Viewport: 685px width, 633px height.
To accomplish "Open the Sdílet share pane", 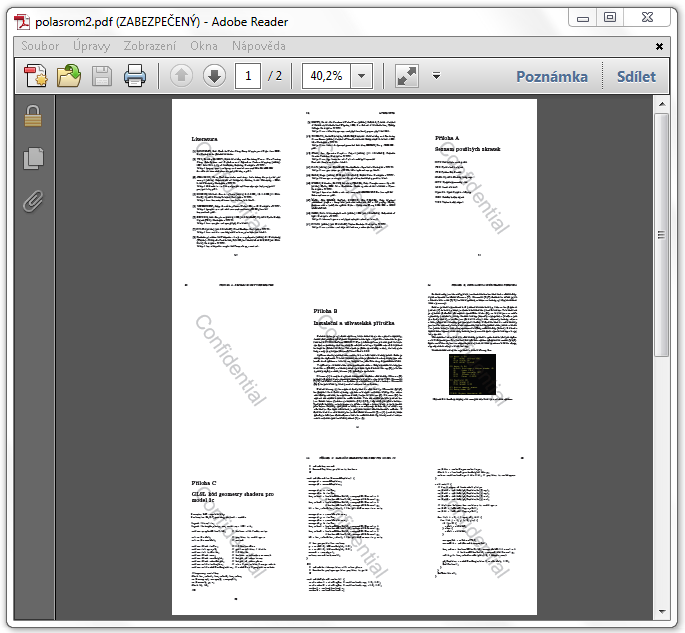I will [x=636, y=76].
